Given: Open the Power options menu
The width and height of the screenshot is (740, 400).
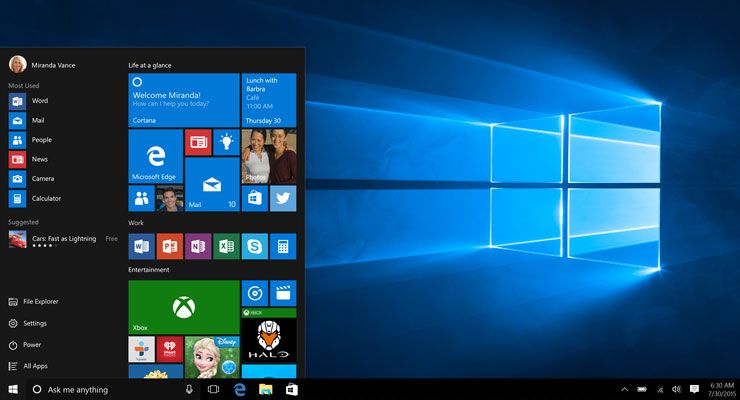Looking at the screenshot, I should click(x=32, y=345).
